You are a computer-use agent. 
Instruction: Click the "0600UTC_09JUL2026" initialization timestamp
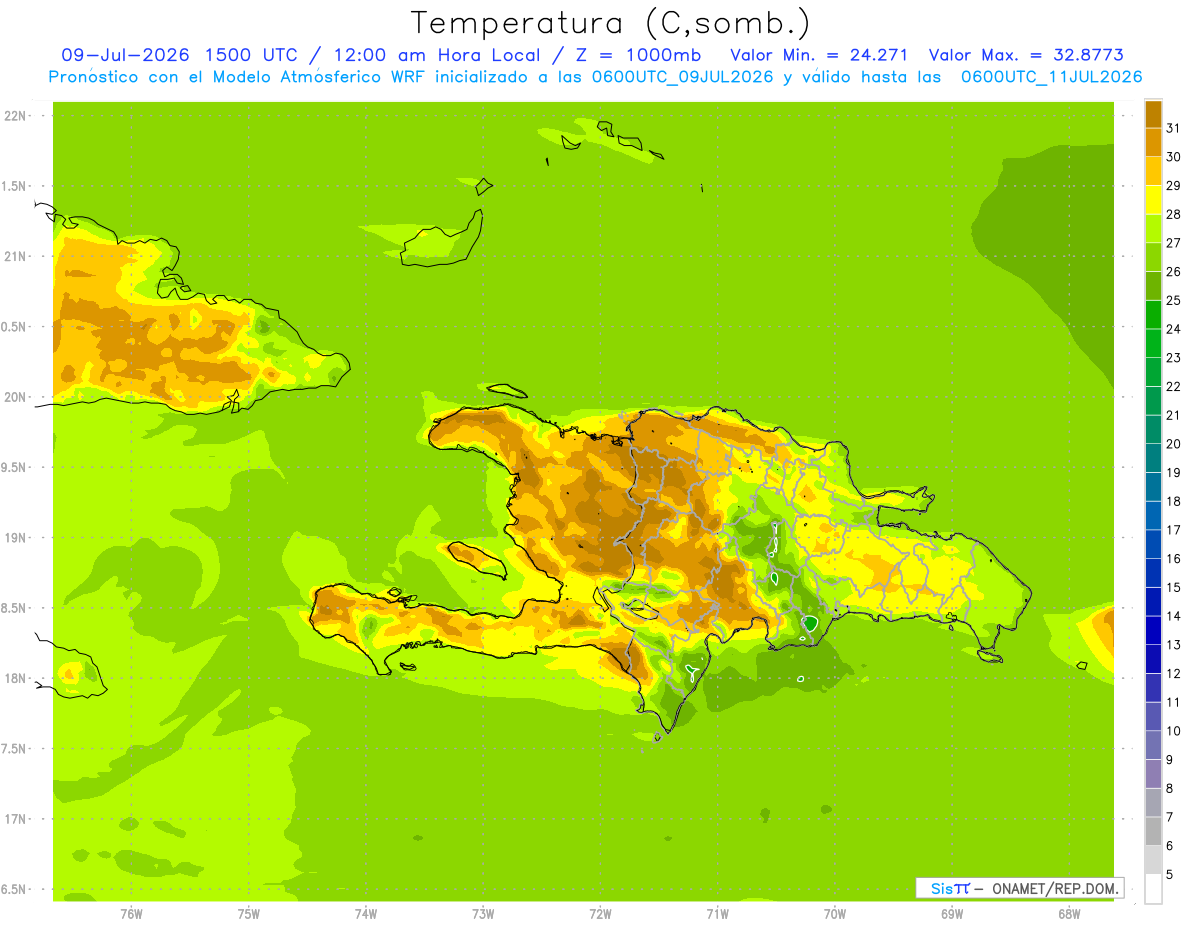pyautogui.click(x=684, y=77)
